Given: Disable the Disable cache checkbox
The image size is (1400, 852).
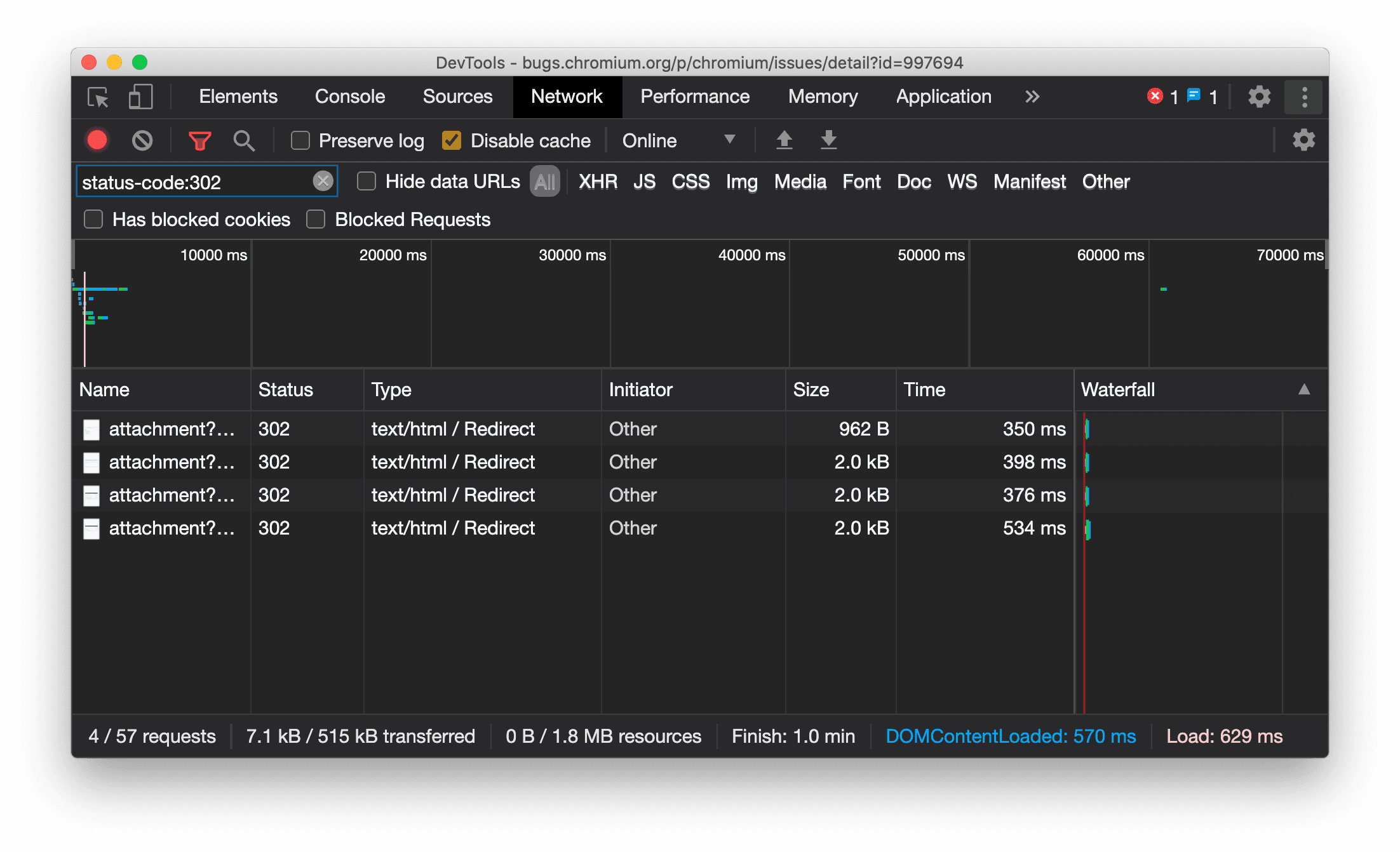Looking at the screenshot, I should (452, 140).
